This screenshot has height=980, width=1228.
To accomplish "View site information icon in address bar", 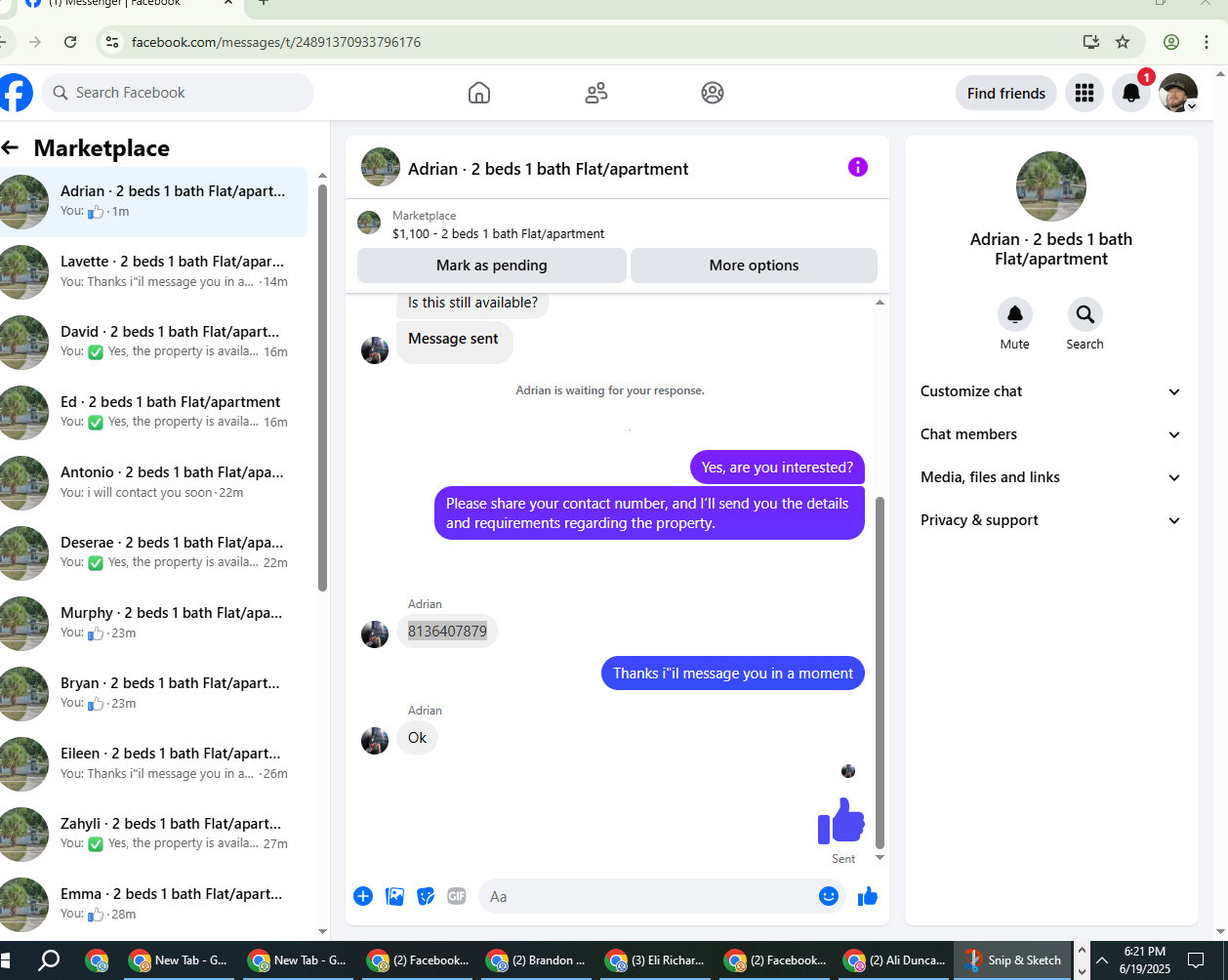I will 112,42.
